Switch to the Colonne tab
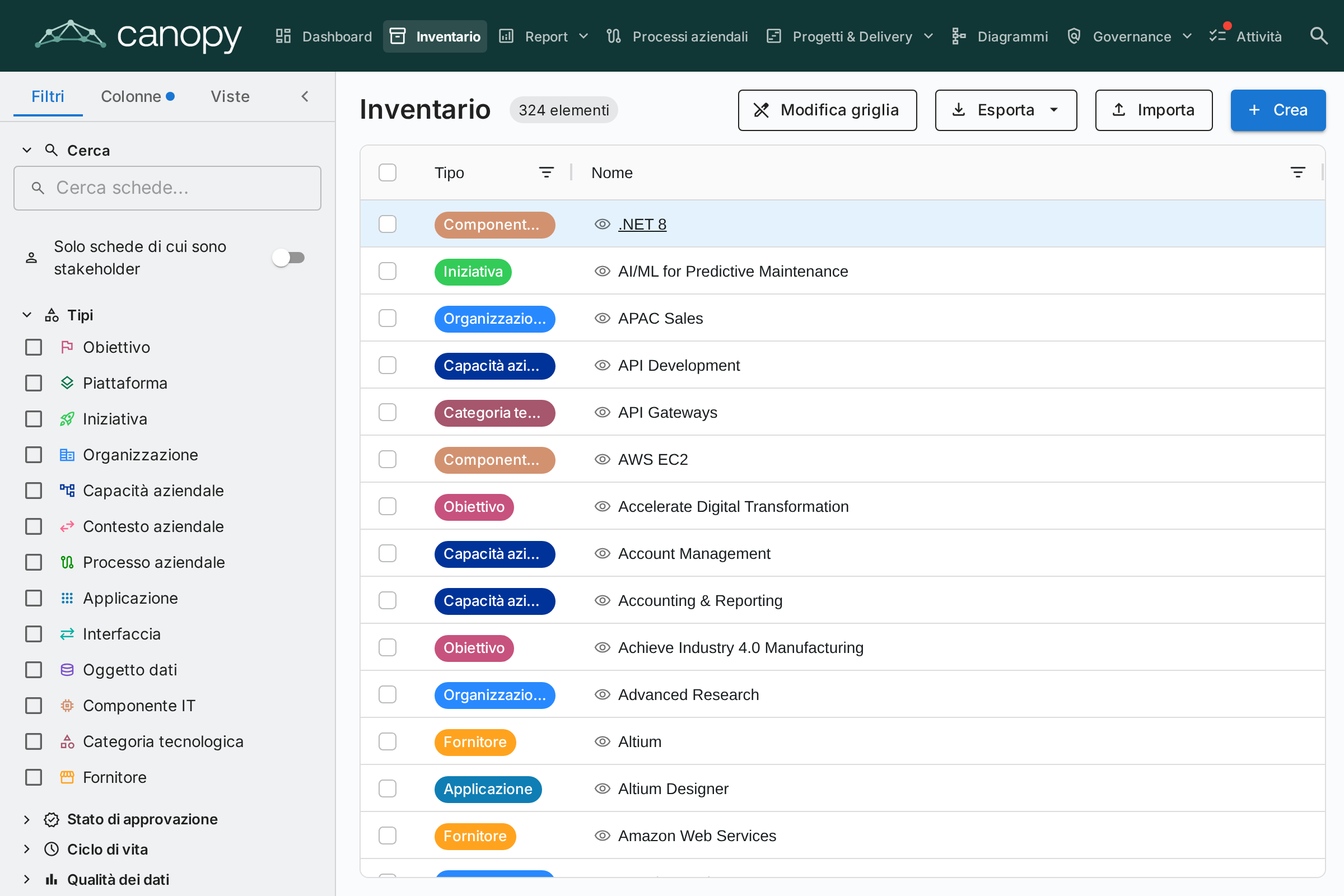1344x896 pixels. (x=138, y=96)
